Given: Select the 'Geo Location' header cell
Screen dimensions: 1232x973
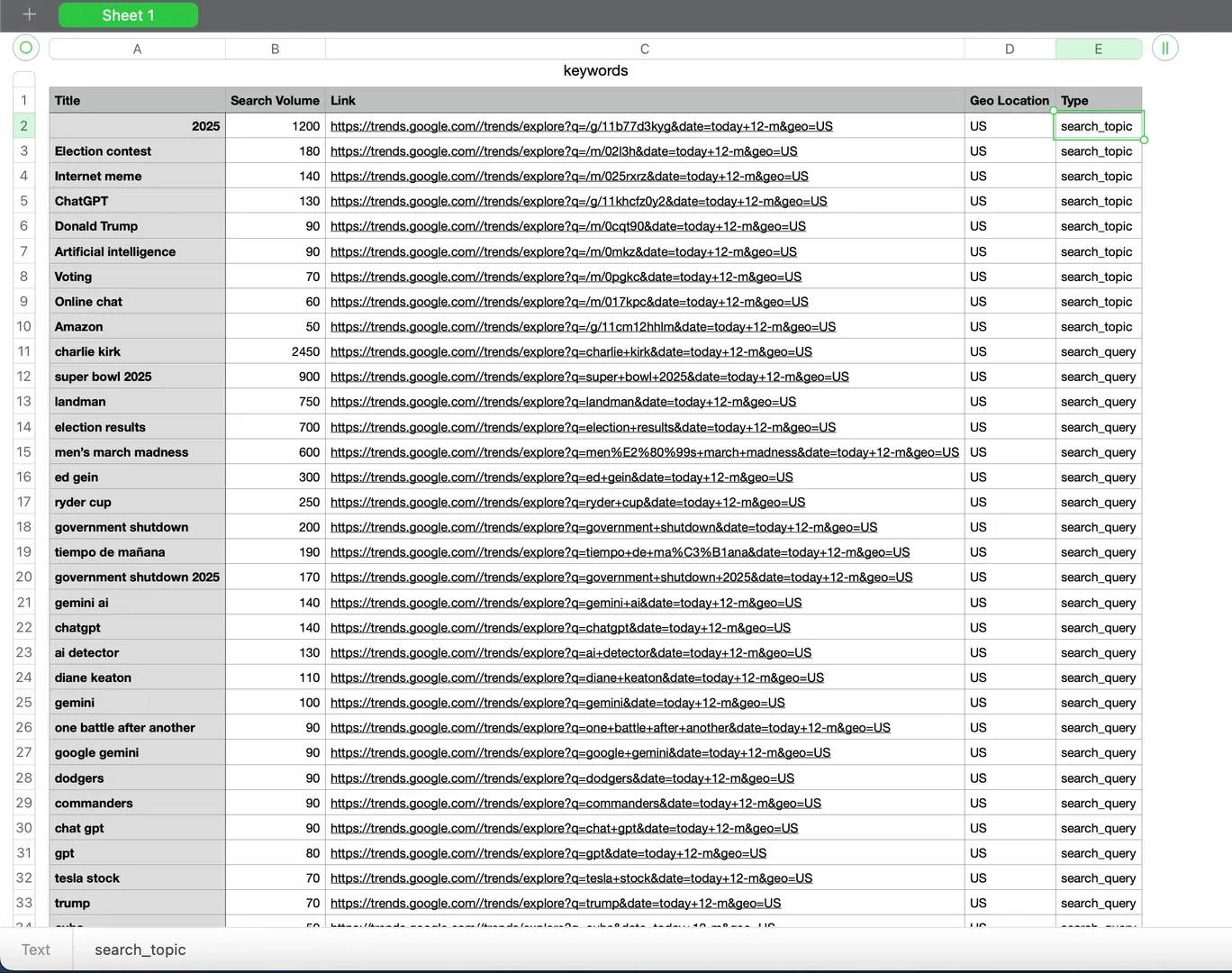Looking at the screenshot, I should (x=1009, y=101).
